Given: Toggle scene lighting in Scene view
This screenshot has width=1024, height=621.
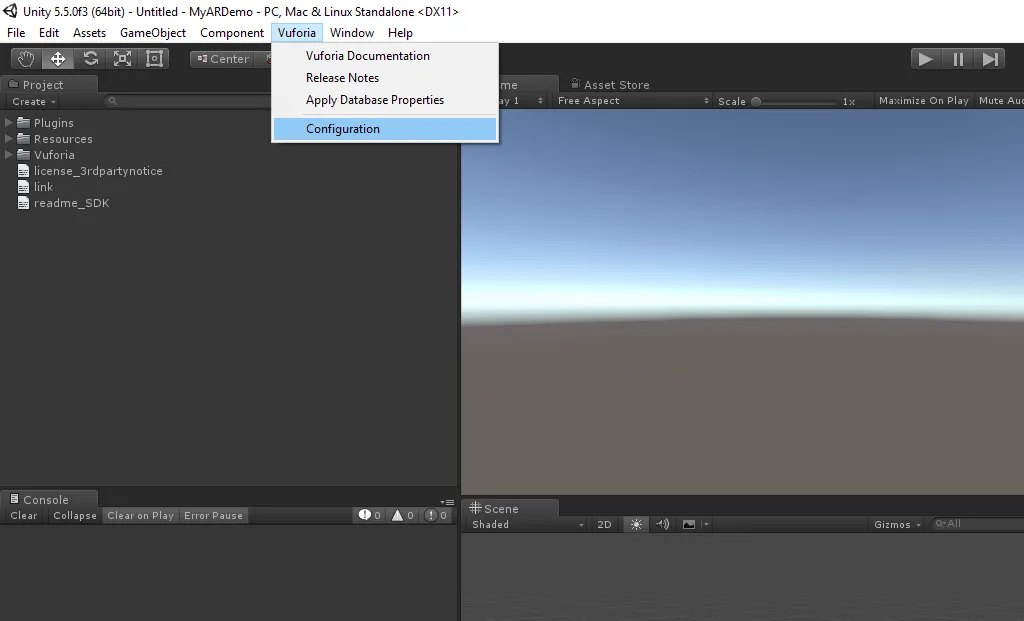Looking at the screenshot, I should (635, 523).
